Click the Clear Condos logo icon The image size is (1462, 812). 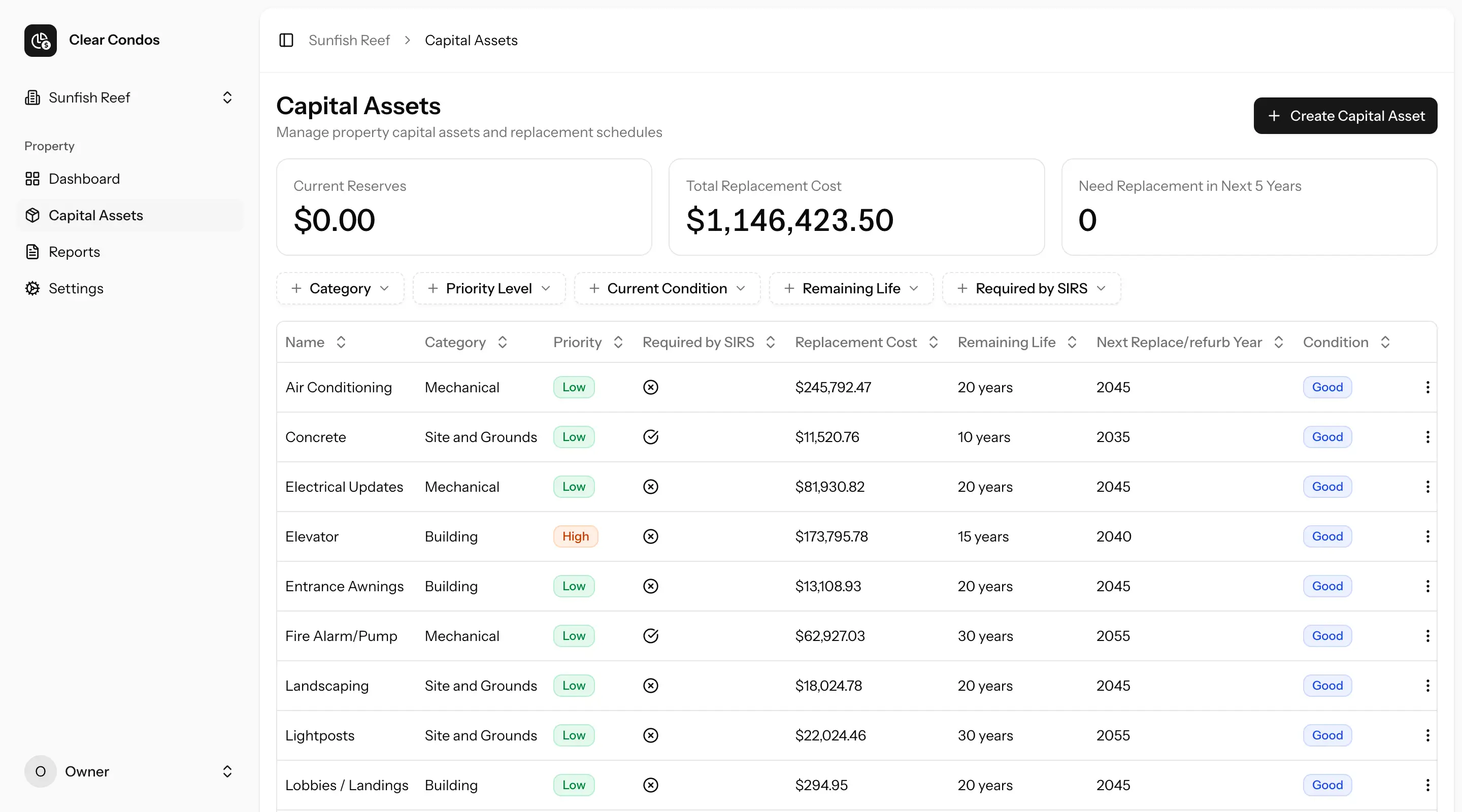tap(40, 40)
